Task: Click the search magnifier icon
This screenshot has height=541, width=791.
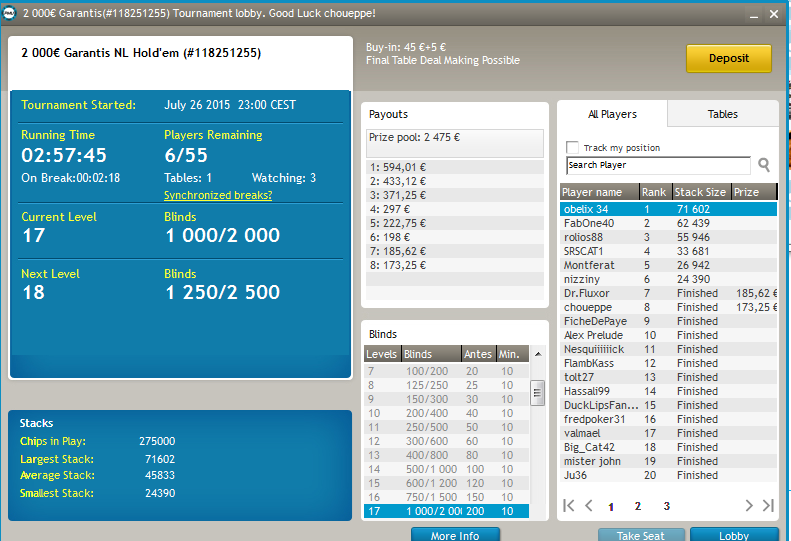Action: point(764,165)
